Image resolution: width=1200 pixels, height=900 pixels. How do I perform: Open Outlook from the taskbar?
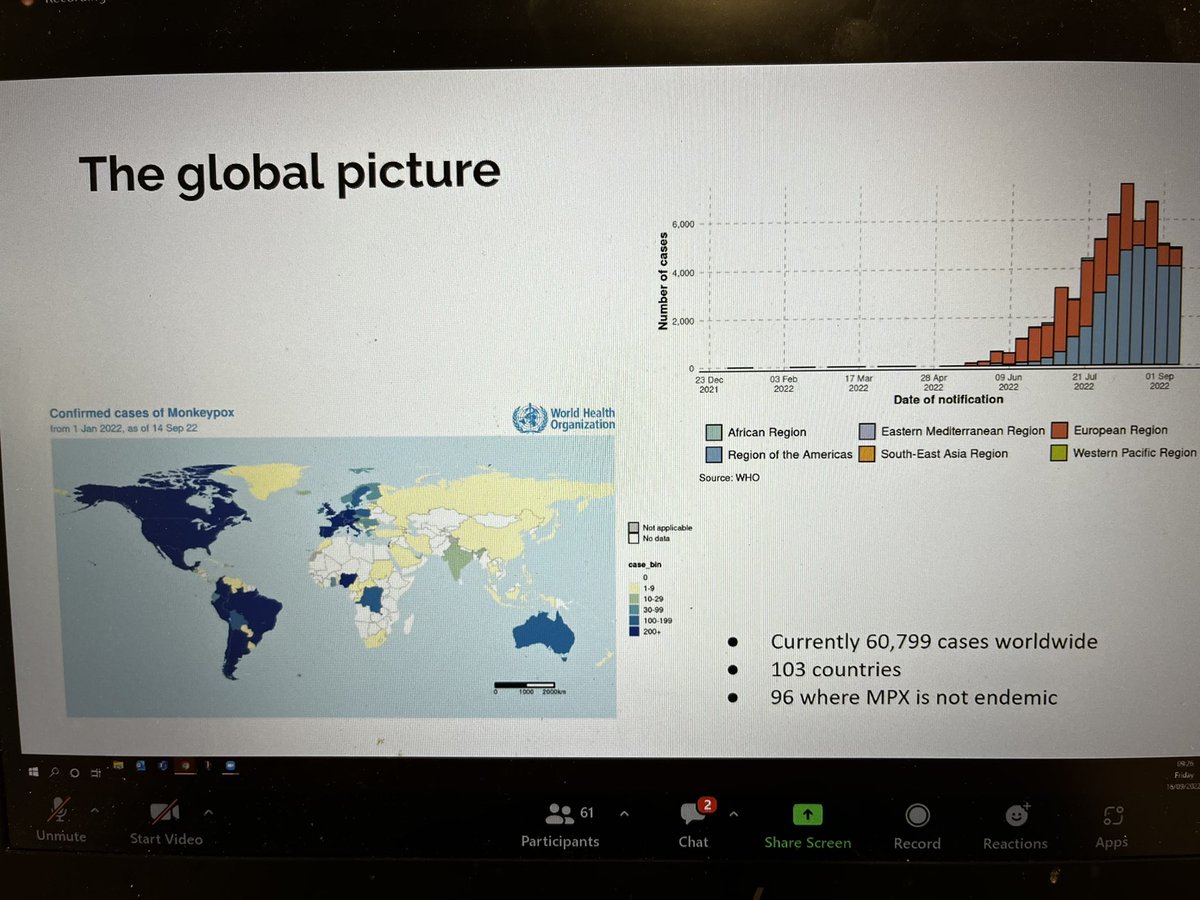point(140,766)
